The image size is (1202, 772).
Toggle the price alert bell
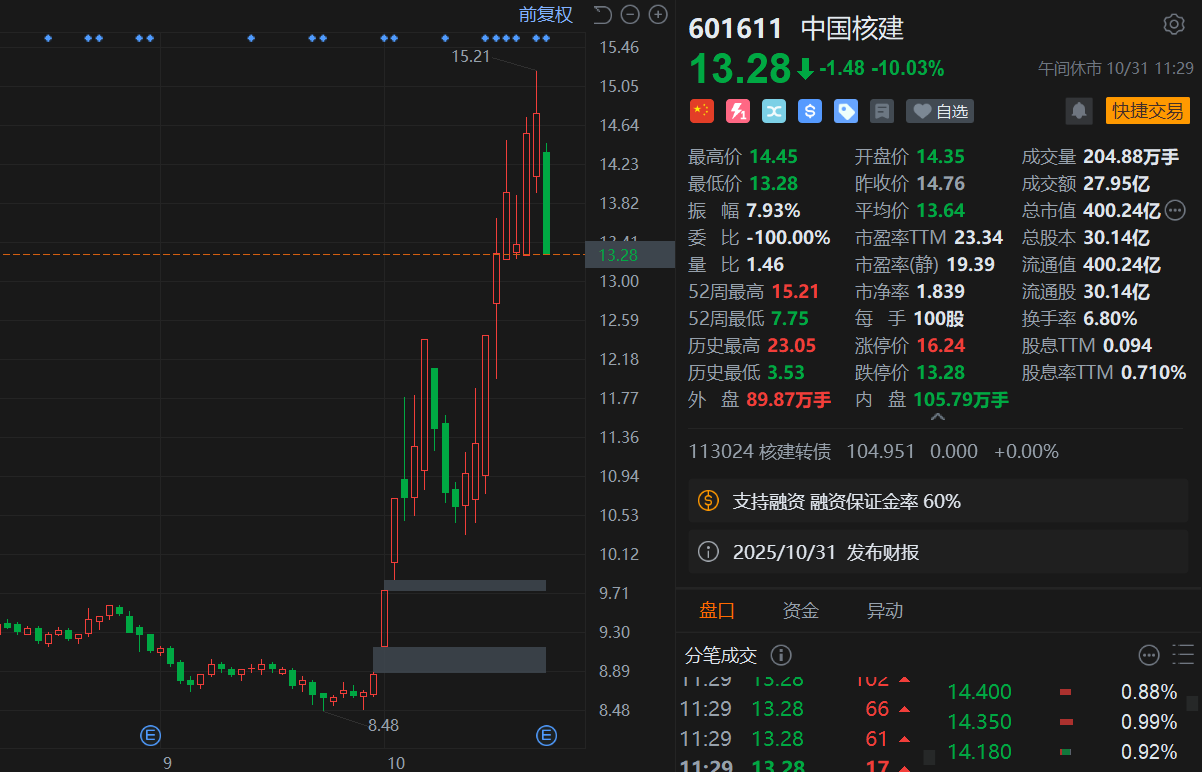(1079, 111)
